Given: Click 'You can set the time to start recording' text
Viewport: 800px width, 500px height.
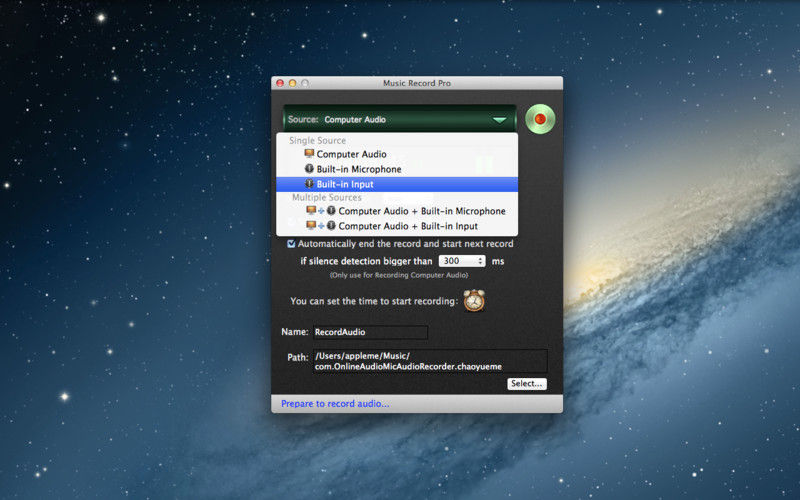Looking at the screenshot, I should 373,301.
